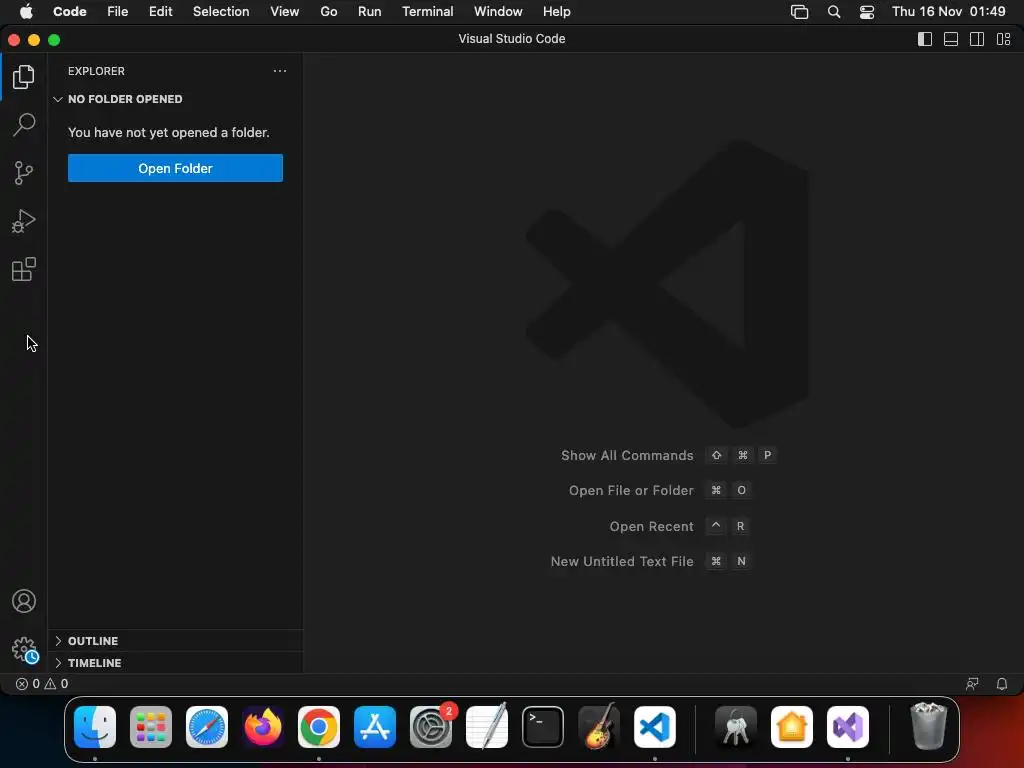This screenshot has width=1024, height=768.
Task: Open the Customize Layout icon
Action: (1004, 39)
